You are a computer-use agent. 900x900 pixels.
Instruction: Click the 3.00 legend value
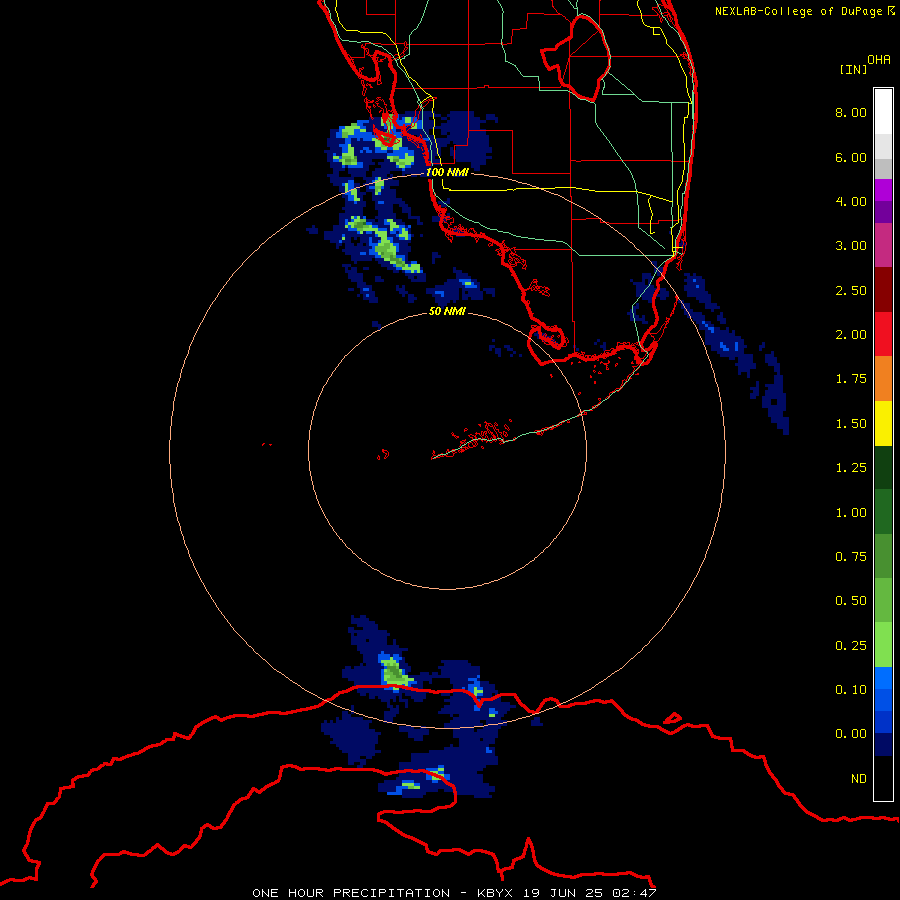[851, 246]
